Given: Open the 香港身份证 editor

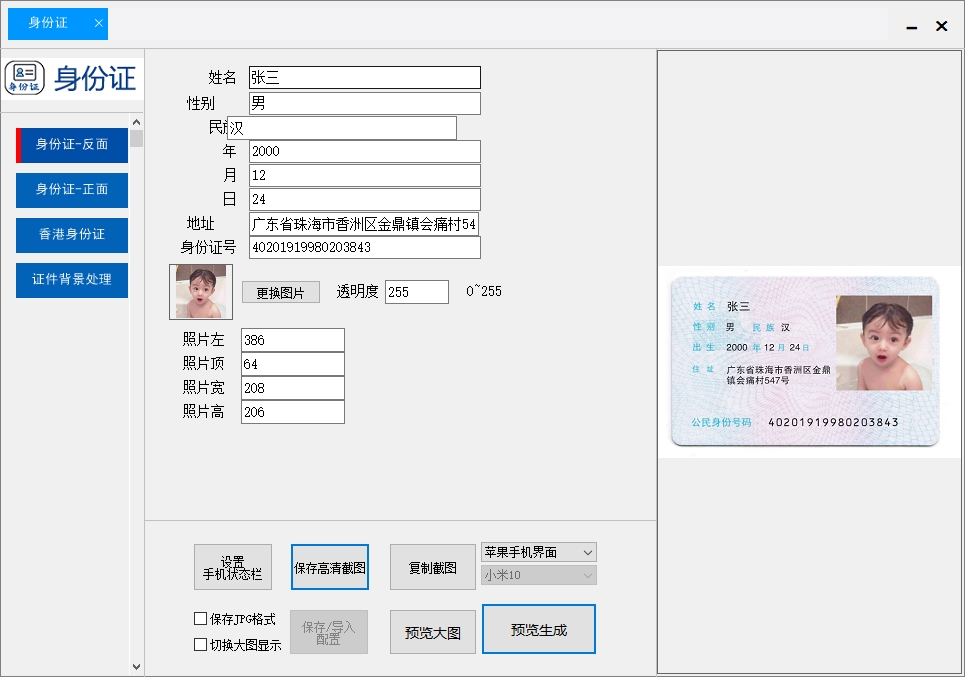Looking at the screenshot, I should [70, 235].
